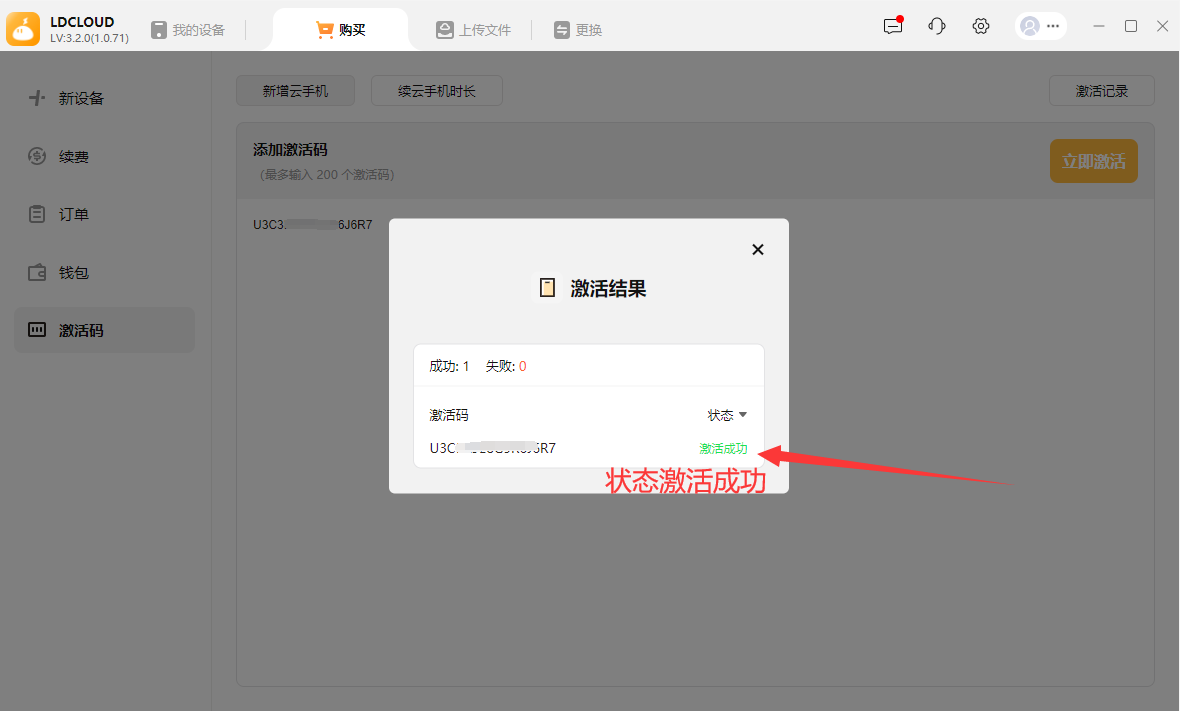Viewport: 1180px width, 711px height.
Task: Open the settings gear icon
Action: 981,27
